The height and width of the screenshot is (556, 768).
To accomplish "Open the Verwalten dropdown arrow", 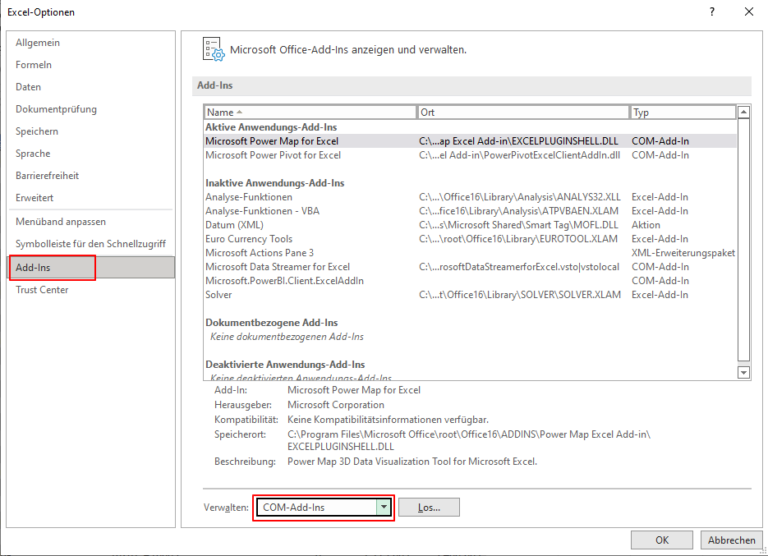I will point(382,507).
